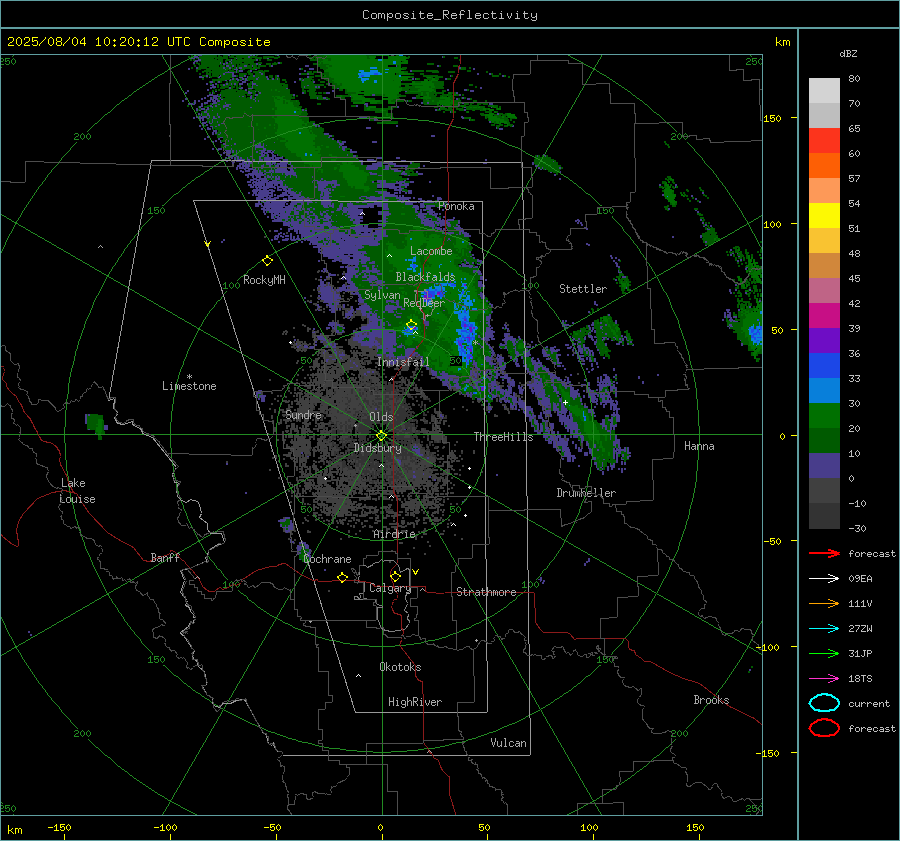Click the Brooks label
Viewport: 900px width, 841px height.
pyautogui.click(x=711, y=700)
